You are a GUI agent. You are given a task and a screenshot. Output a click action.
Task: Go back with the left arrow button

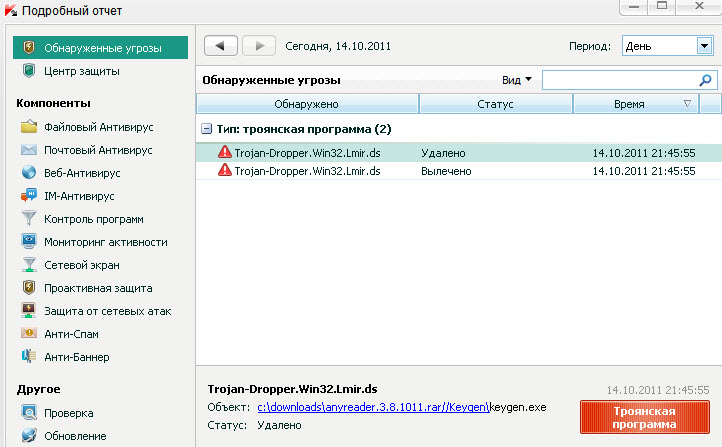(221, 46)
